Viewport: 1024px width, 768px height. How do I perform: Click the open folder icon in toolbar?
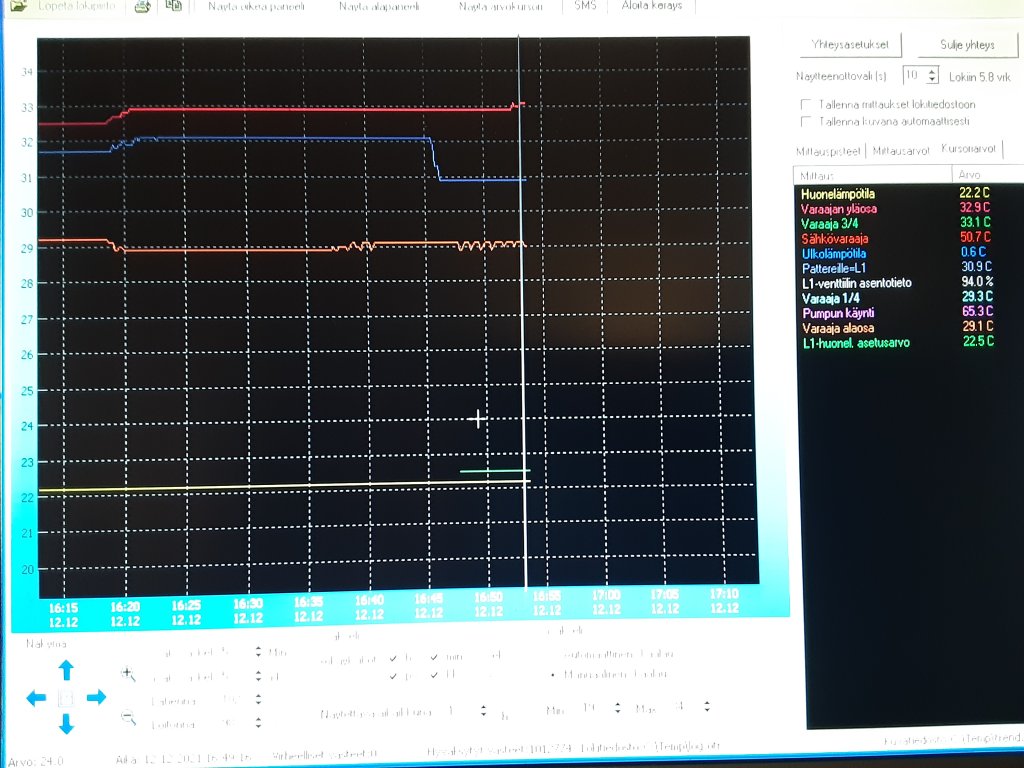pyautogui.click(x=18, y=6)
